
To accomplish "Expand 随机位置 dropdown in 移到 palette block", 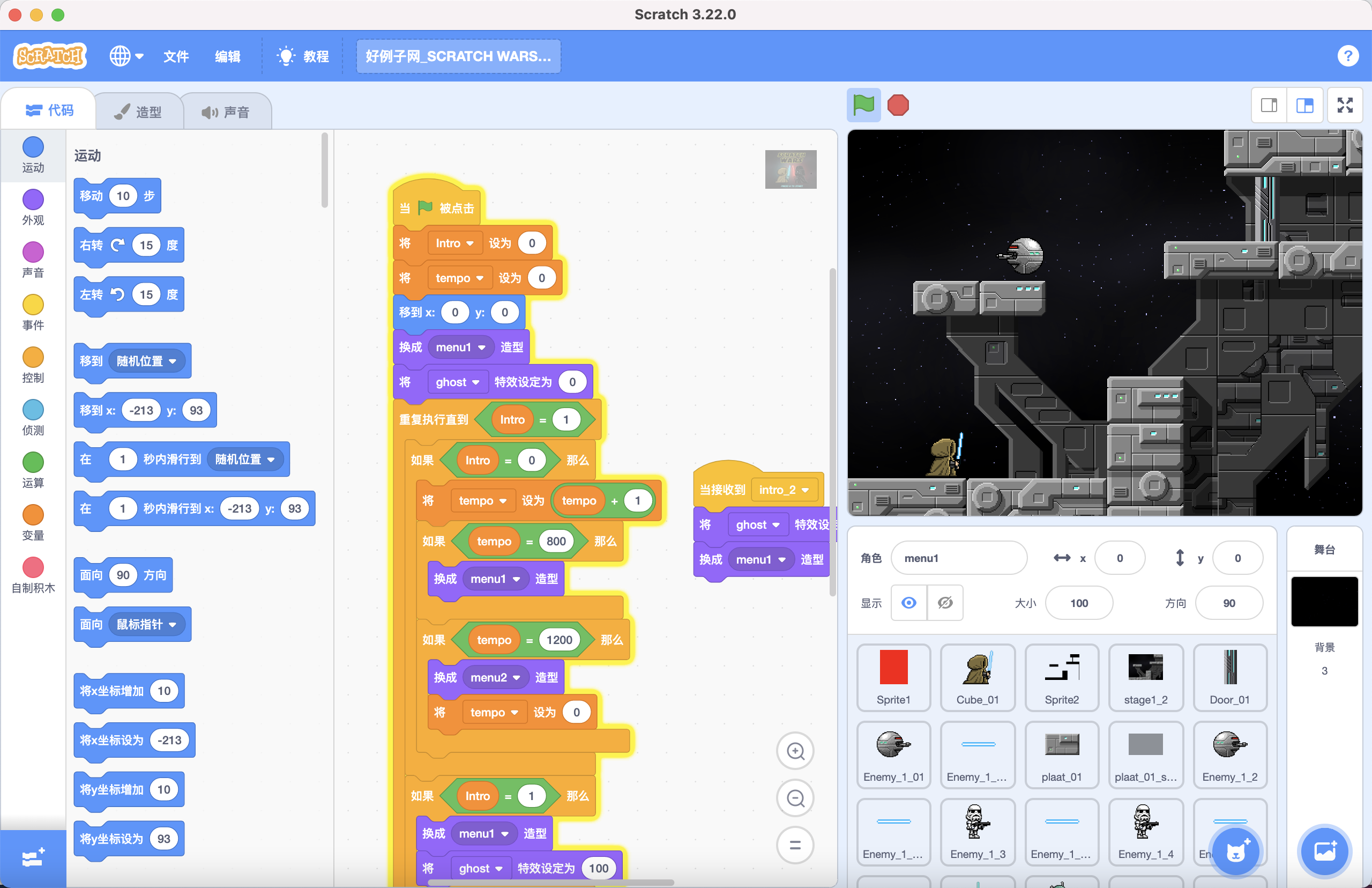I will coord(146,361).
